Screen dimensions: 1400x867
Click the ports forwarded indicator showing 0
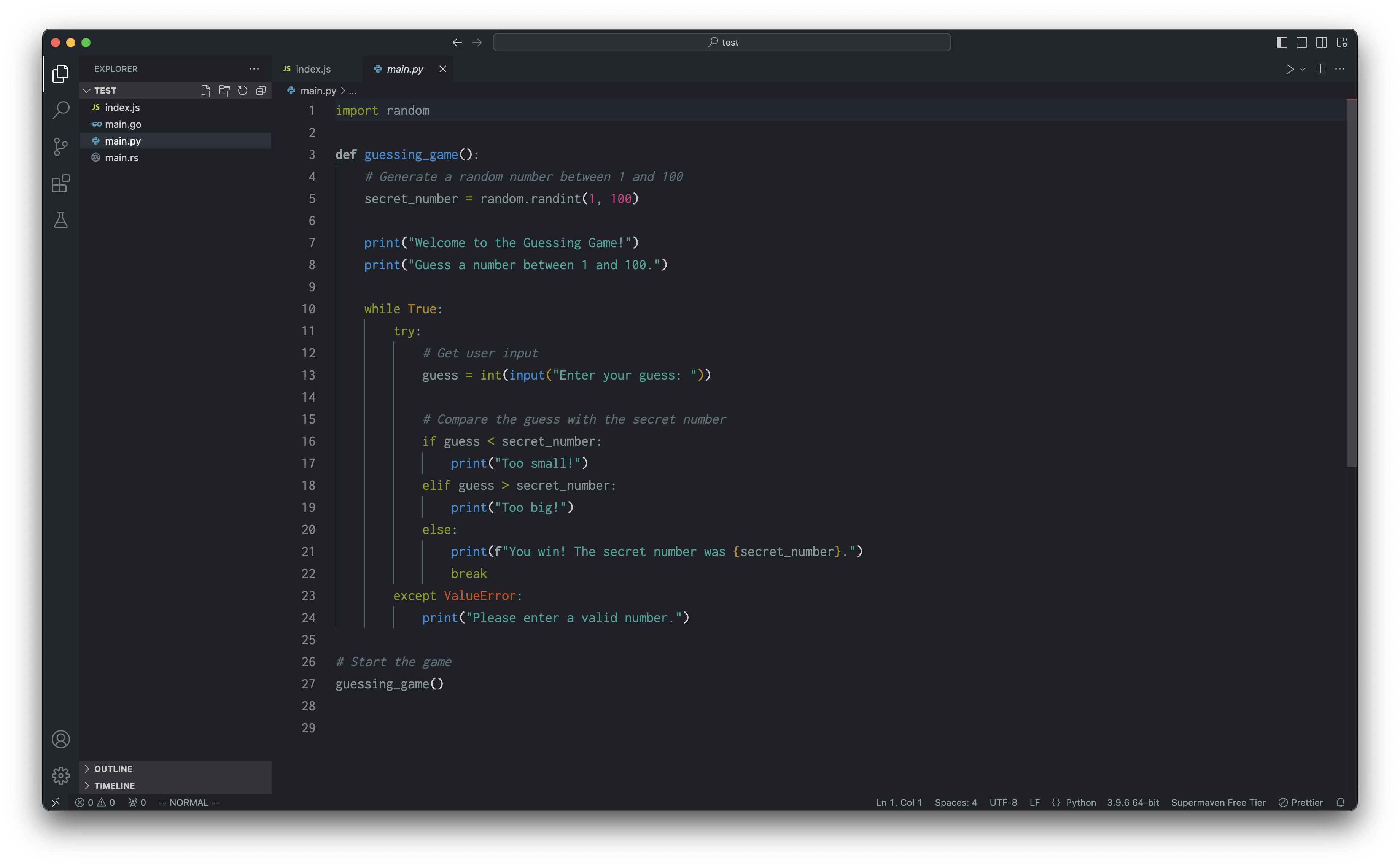(x=137, y=802)
